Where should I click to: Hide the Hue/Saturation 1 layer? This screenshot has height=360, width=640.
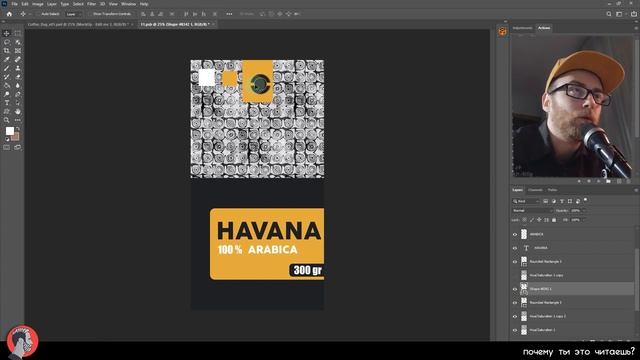pos(515,330)
